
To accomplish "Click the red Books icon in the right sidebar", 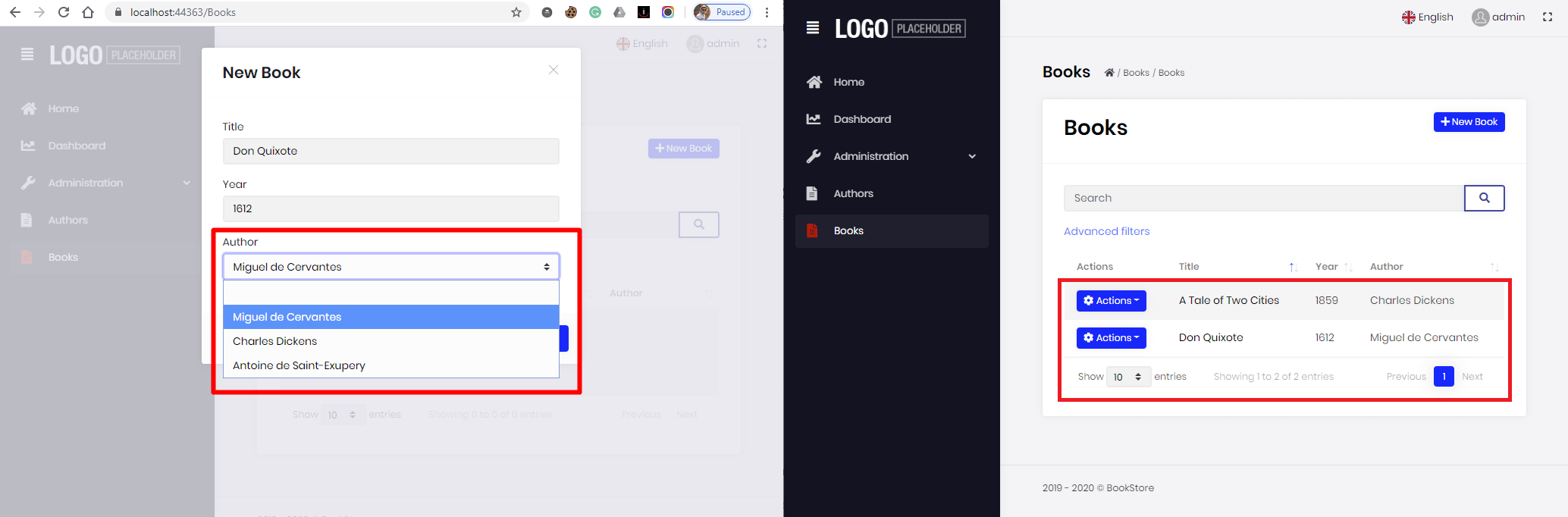I will click(x=812, y=230).
